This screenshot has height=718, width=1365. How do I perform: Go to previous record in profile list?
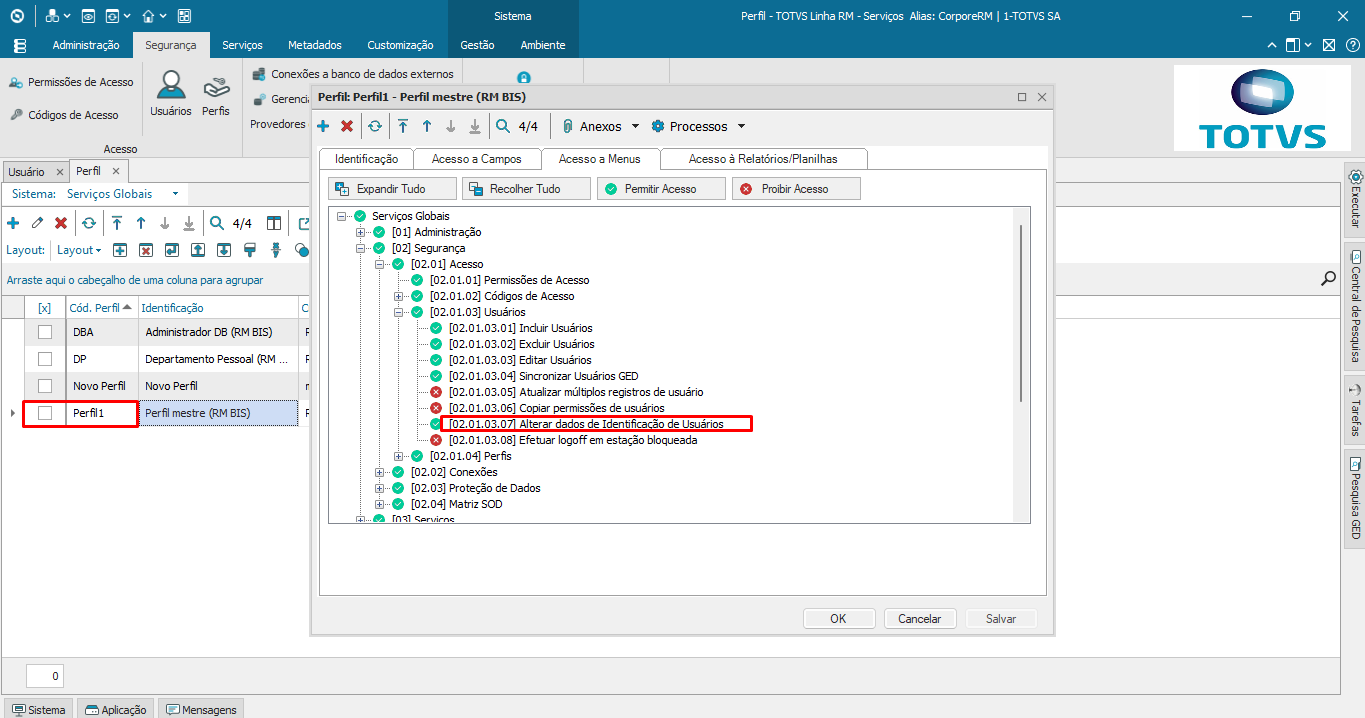pyautogui.click(x=141, y=223)
